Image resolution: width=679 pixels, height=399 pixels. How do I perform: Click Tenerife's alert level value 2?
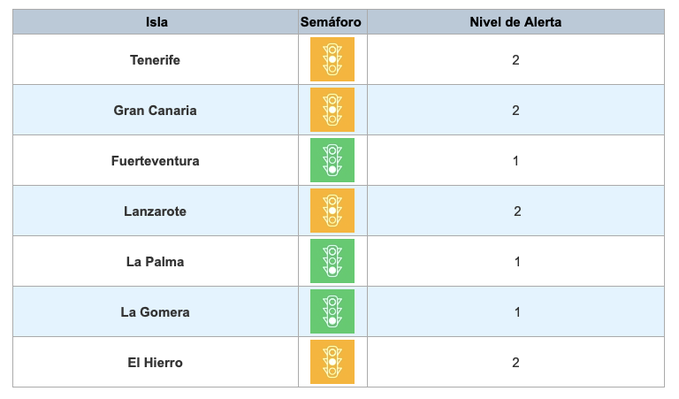coord(515,60)
